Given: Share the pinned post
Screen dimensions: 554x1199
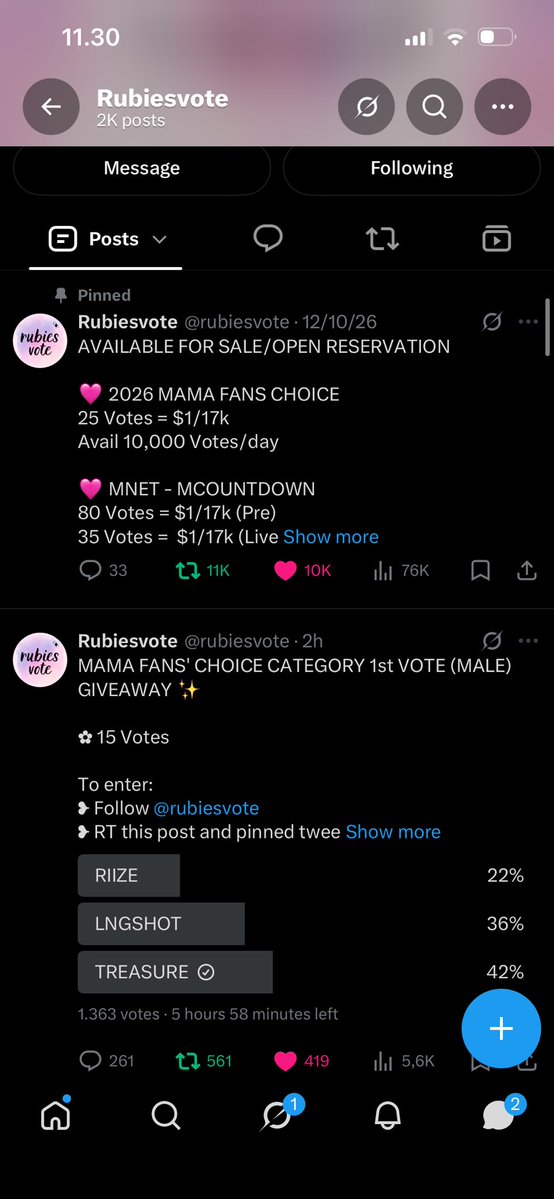Looking at the screenshot, I should [527, 570].
